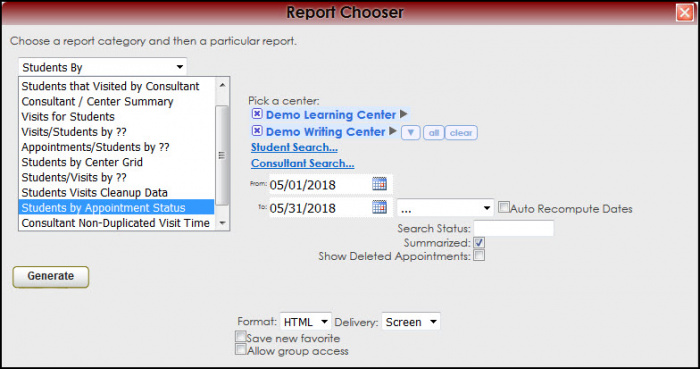Viewport: 700px width, 369px height.
Task: Click the 'clear' centers button
Action: 461,133
